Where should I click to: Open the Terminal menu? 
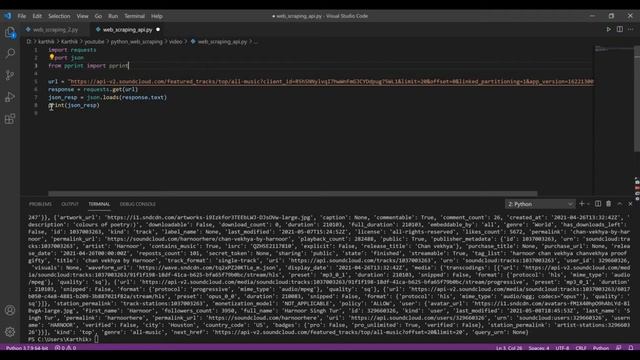tap(135, 16)
